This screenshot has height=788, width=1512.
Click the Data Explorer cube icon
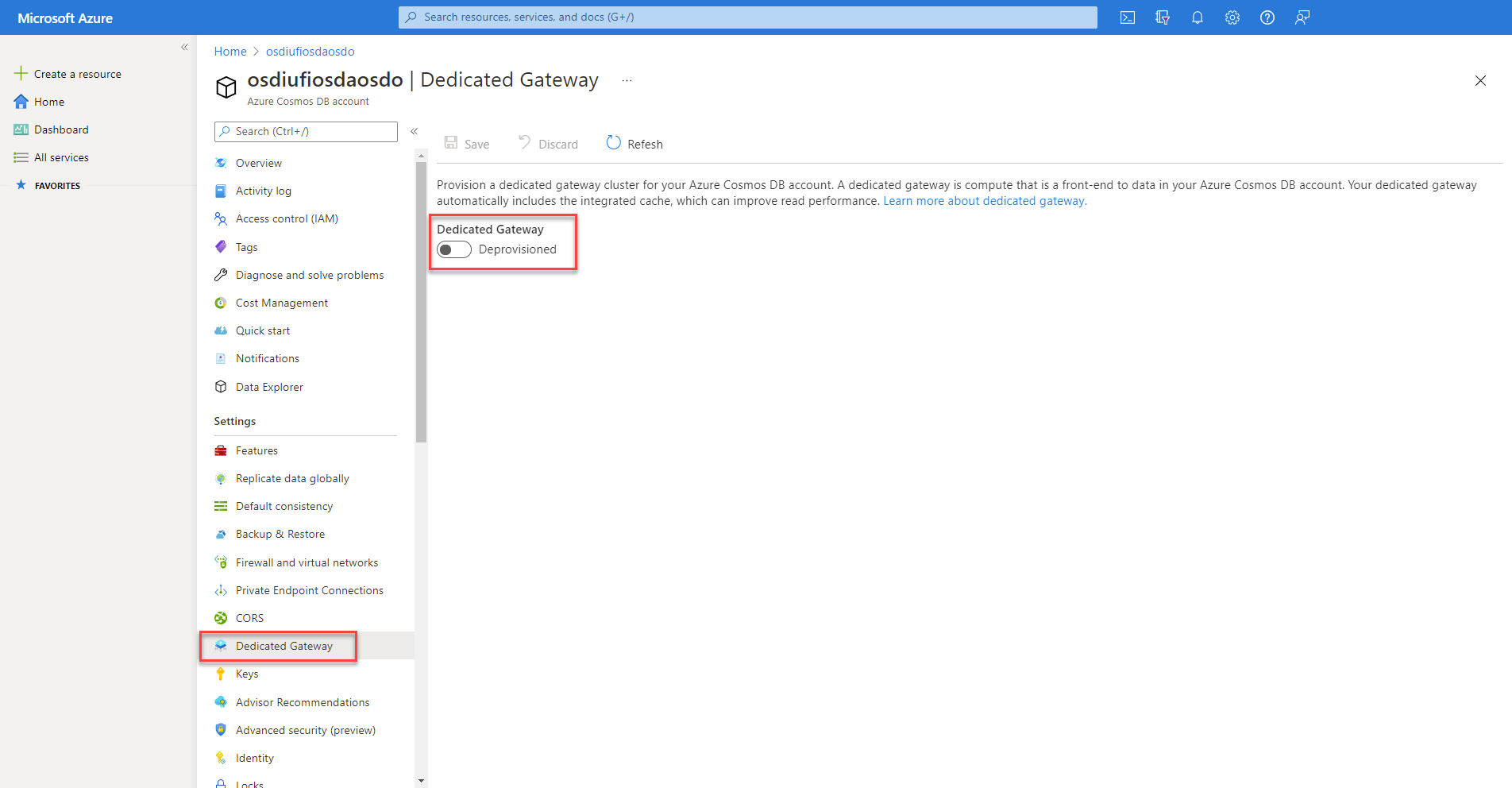pyautogui.click(x=221, y=387)
